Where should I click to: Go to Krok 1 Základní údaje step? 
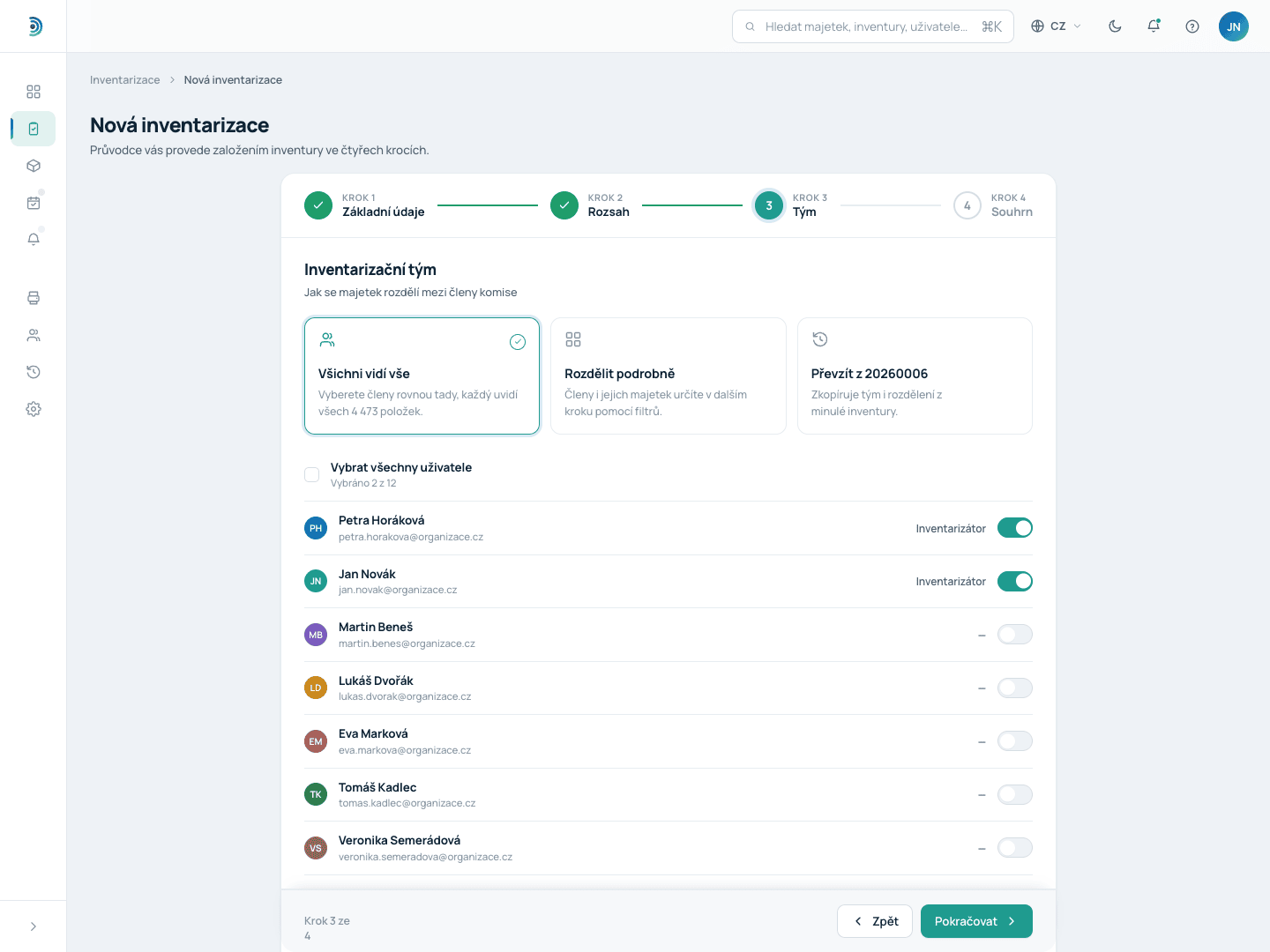(364, 205)
